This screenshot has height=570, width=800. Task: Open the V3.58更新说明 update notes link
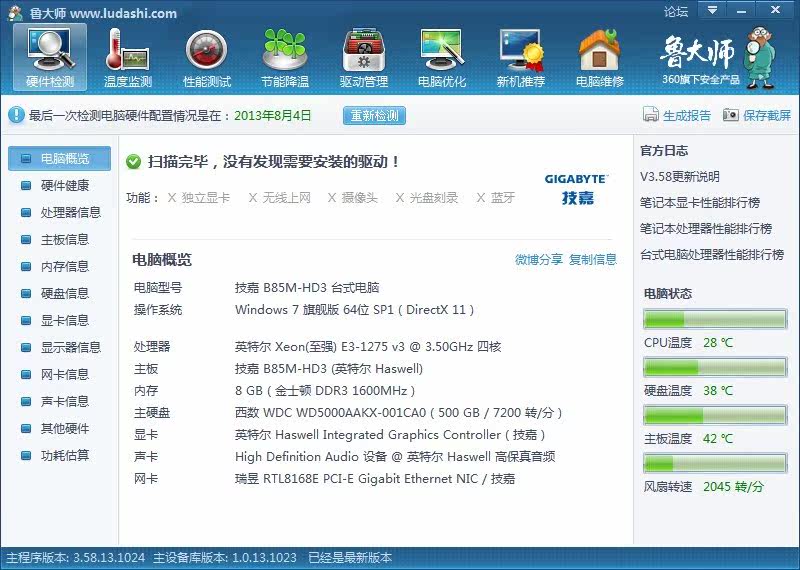(680, 177)
